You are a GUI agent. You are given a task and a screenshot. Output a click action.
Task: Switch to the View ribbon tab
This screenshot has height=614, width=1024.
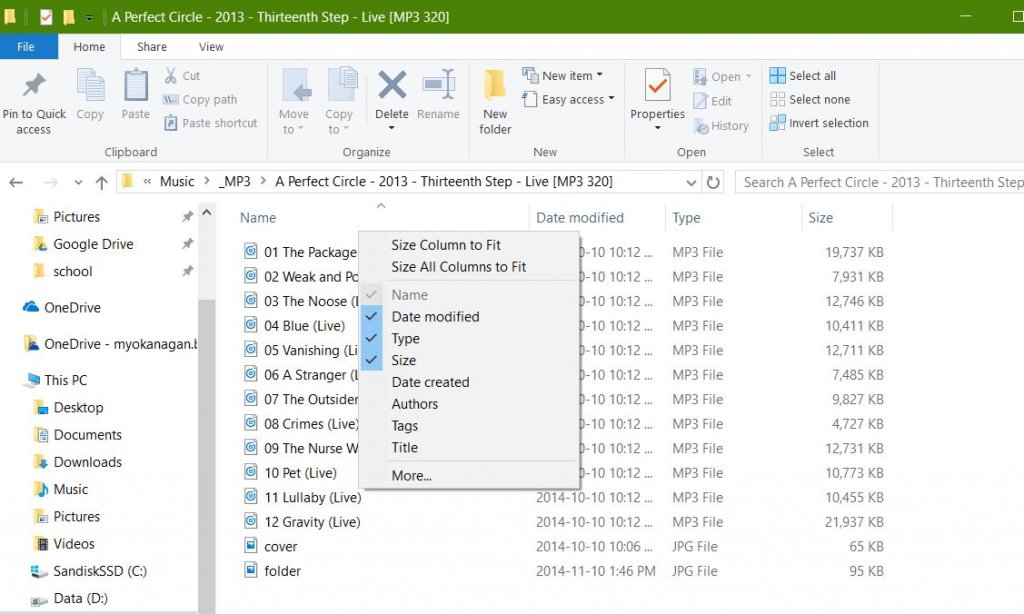click(211, 47)
